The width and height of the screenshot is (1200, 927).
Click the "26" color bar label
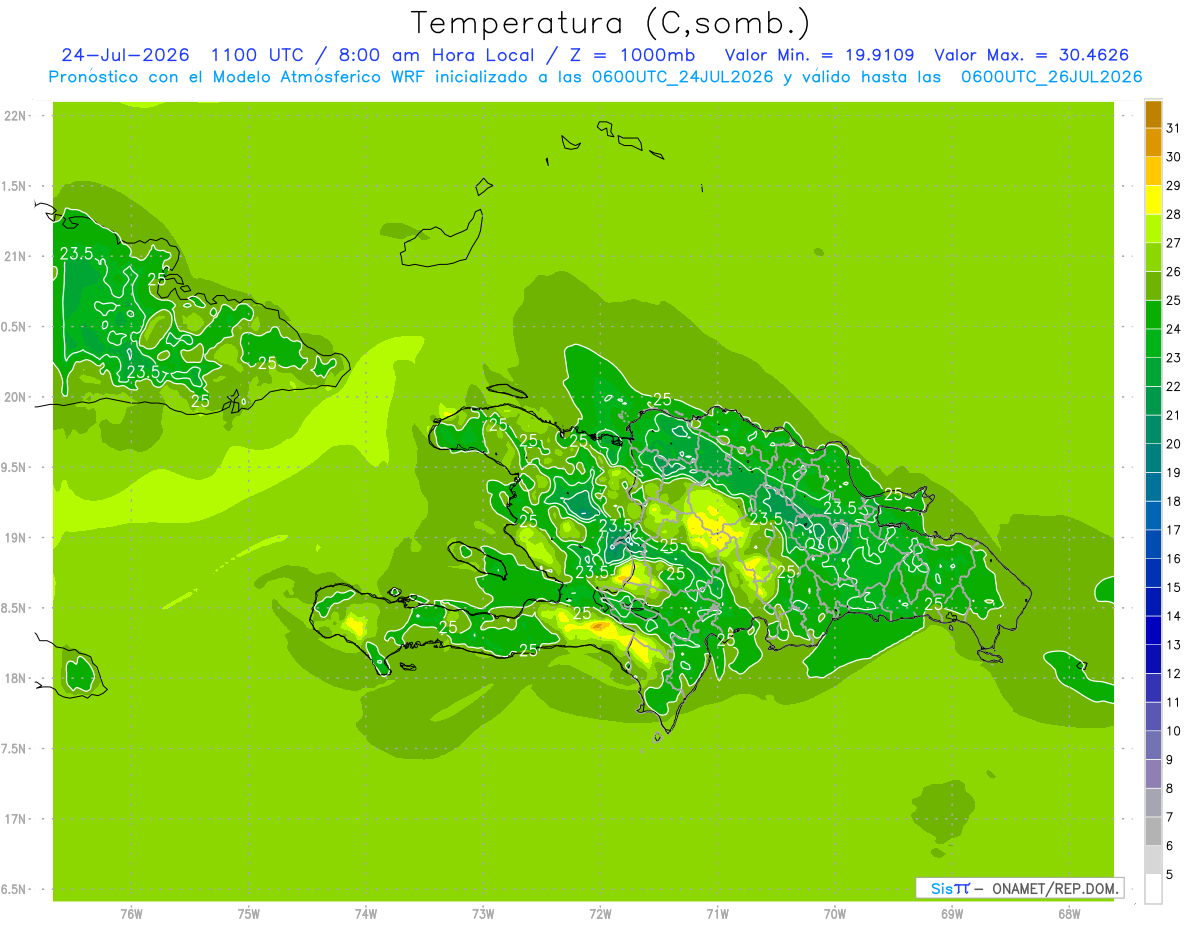(1173, 271)
